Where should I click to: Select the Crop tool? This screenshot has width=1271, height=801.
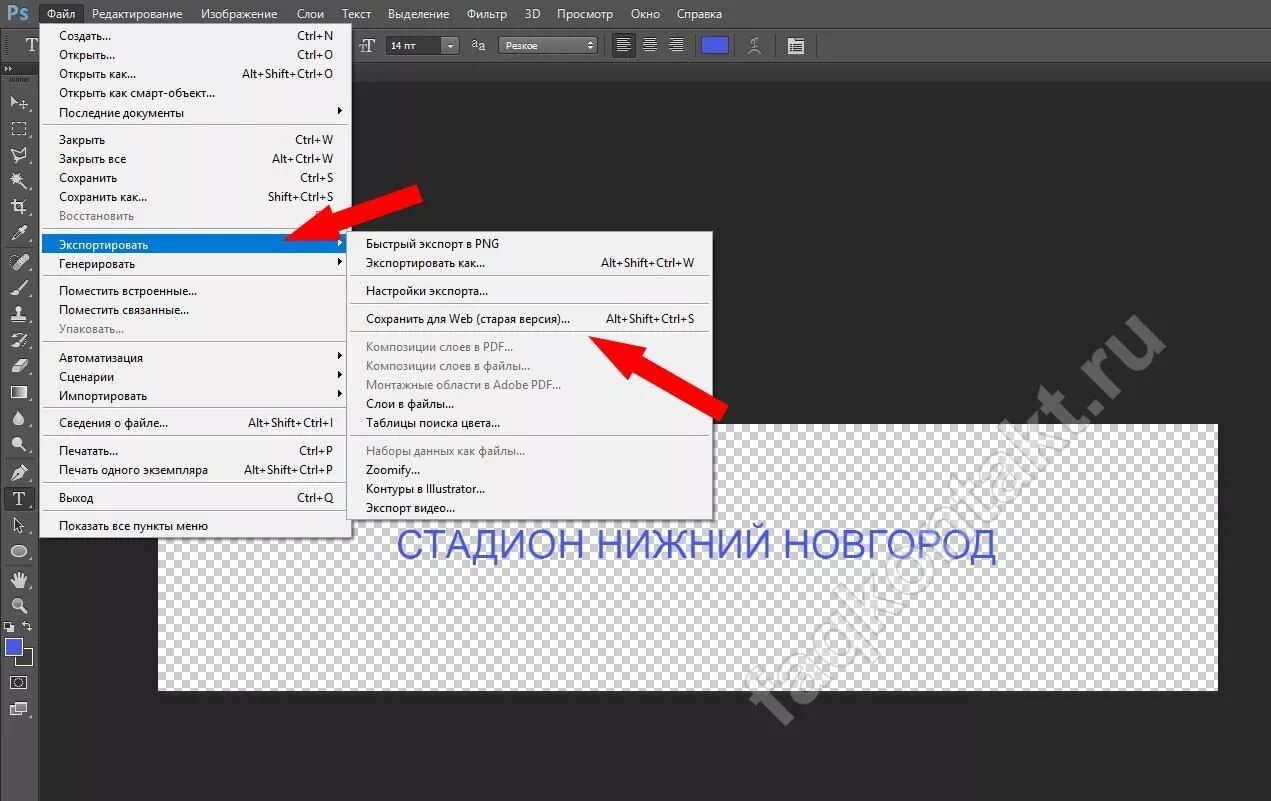(19, 206)
